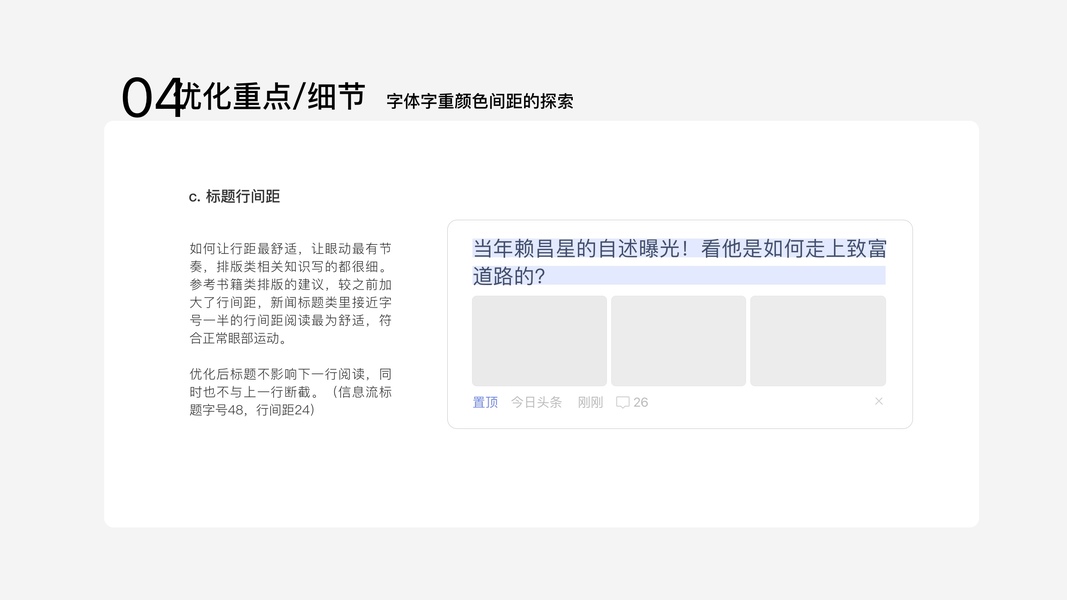Viewport: 1067px width, 600px height.
Task: Click the title 优化重点/细节
Action: coord(274,96)
